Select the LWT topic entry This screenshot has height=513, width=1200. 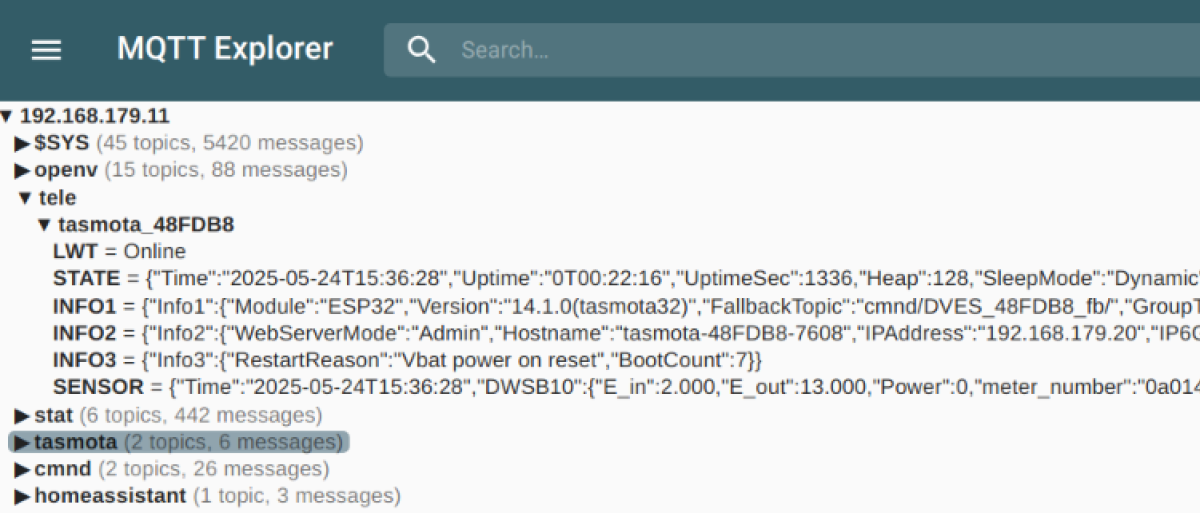(75, 252)
